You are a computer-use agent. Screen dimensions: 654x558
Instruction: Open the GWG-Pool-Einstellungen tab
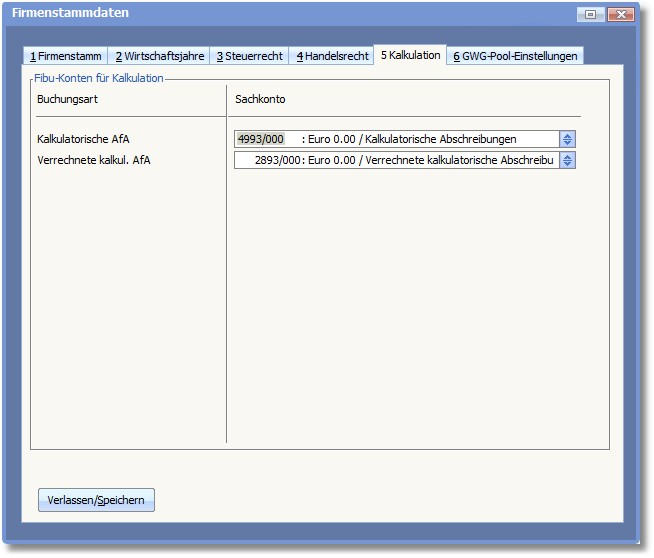click(x=515, y=56)
